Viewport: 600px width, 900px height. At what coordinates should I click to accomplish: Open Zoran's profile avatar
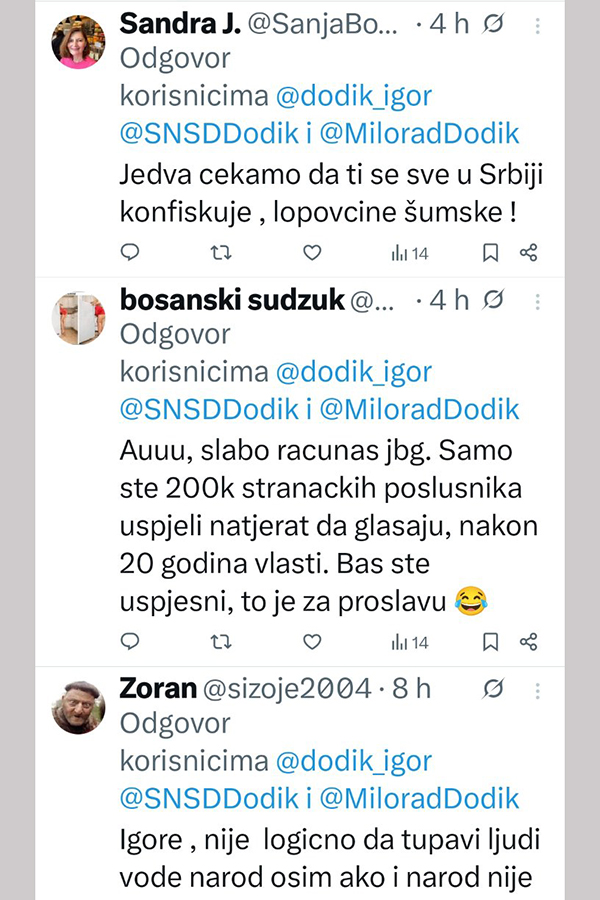[78, 706]
